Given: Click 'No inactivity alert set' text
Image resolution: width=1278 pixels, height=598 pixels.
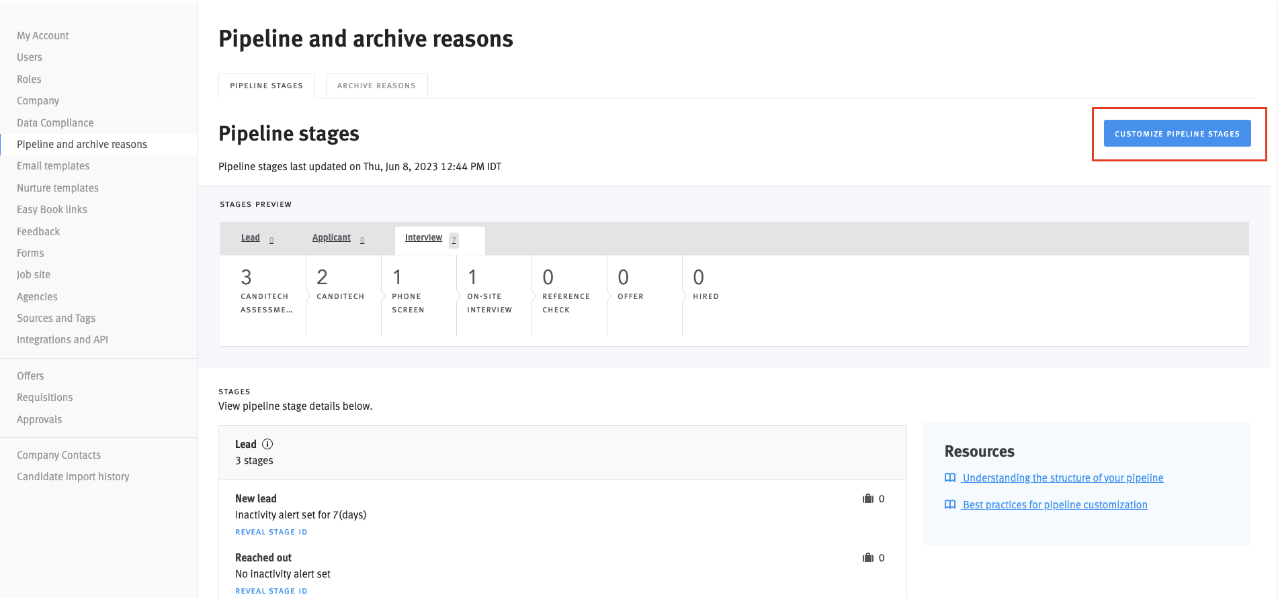Looking at the screenshot, I should 283,574.
